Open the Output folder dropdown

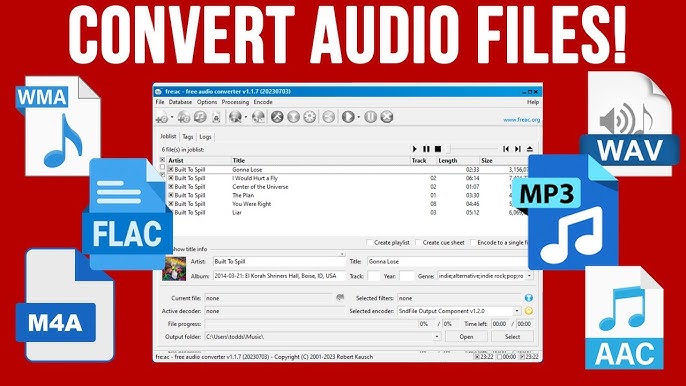437,337
